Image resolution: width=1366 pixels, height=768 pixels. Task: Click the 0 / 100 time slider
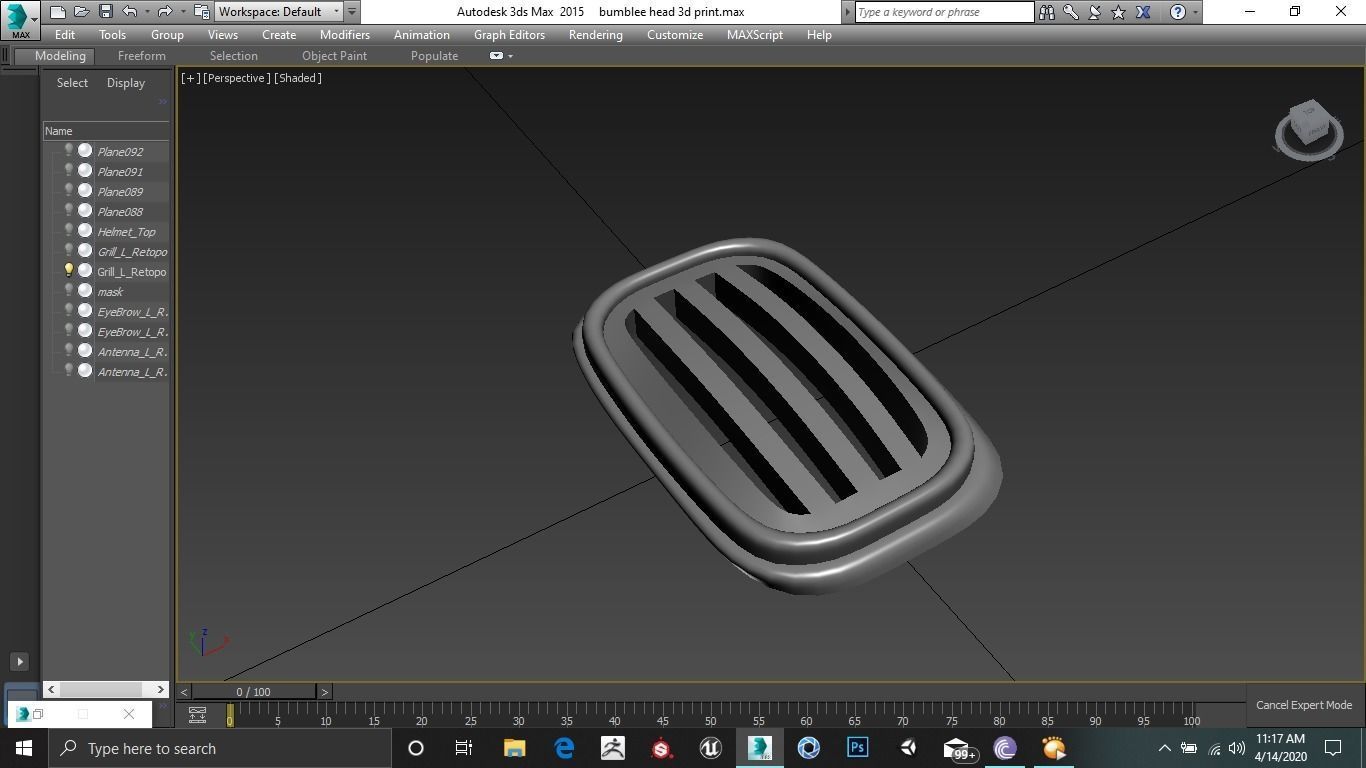click(x=253, y=692)
